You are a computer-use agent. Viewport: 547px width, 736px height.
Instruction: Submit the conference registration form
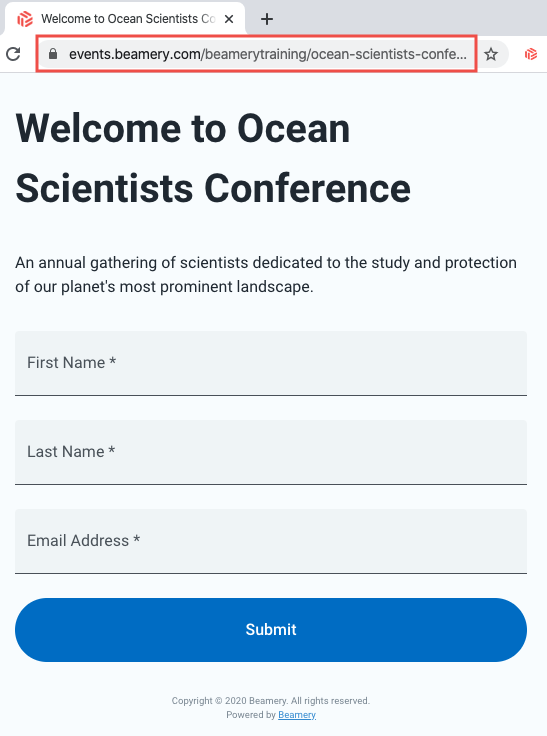271,630
